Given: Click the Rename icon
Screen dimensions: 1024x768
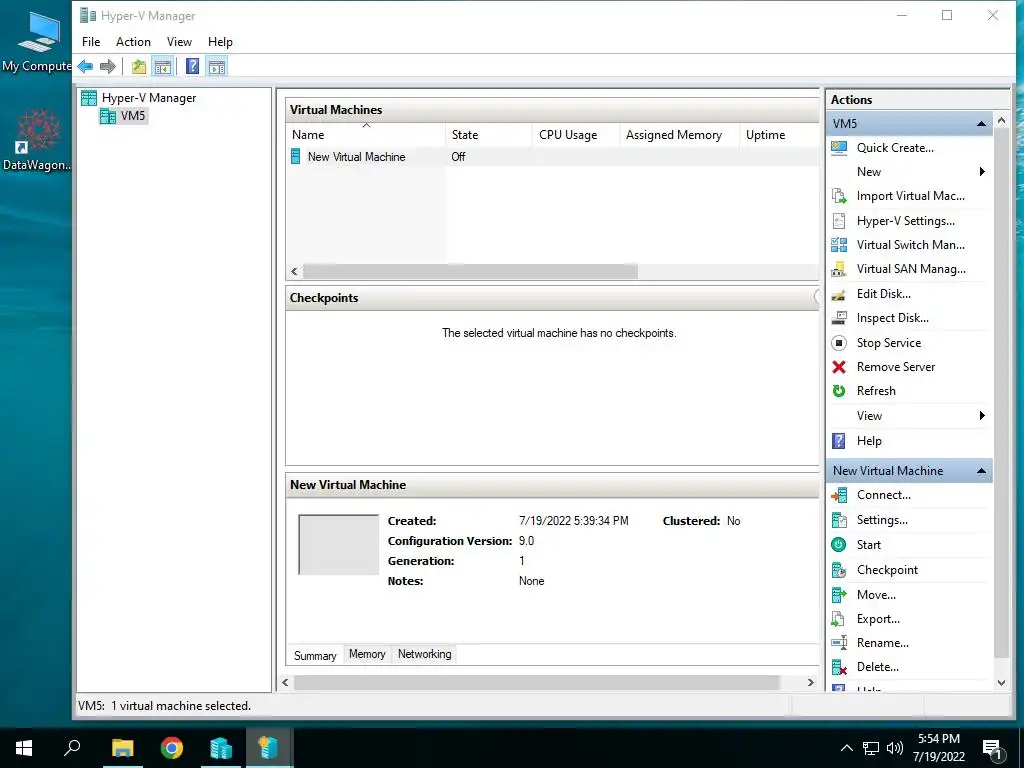Looking at the screenshot, I should tap(839, 643).
